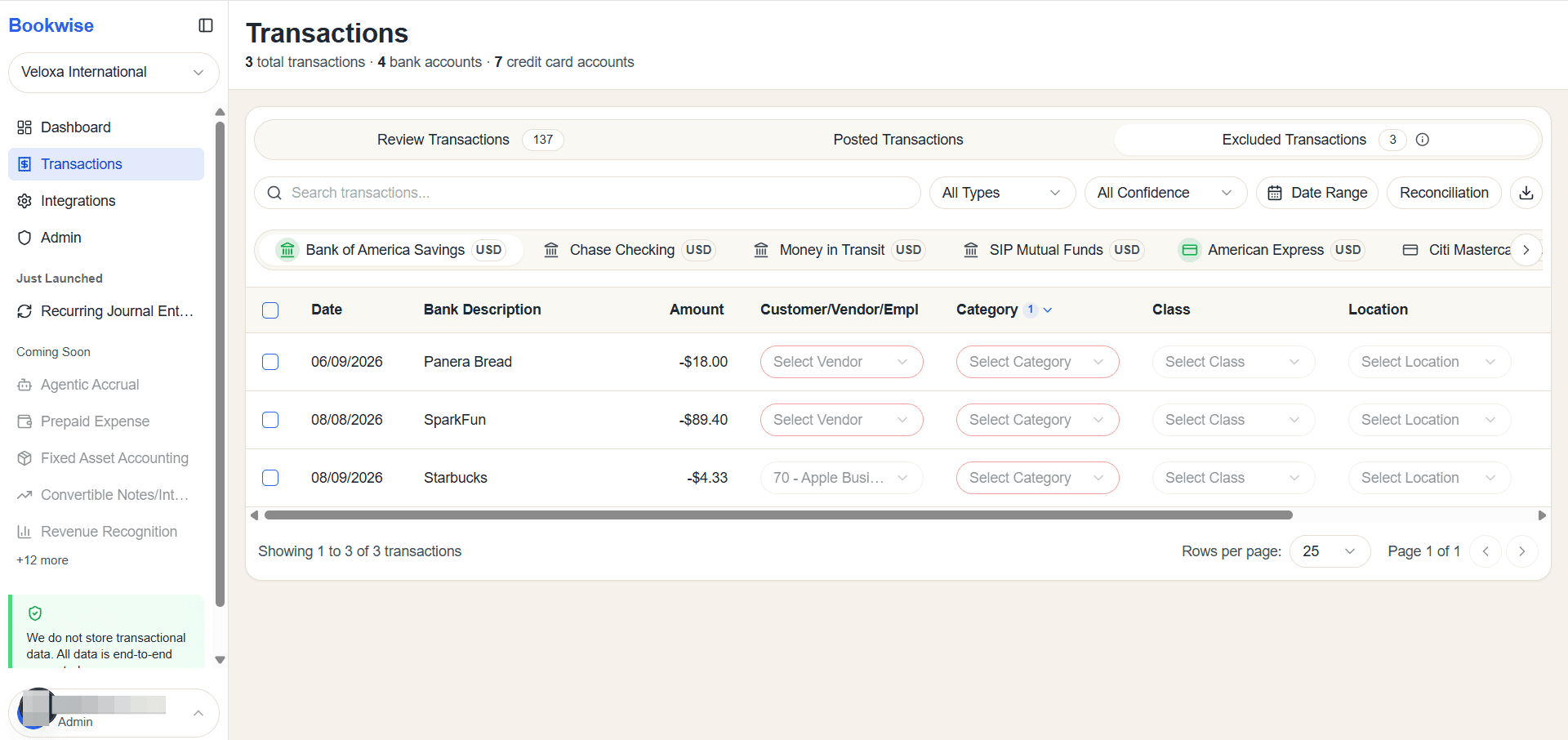Collapse the sidebar panel icon

[x=206, y=25]
